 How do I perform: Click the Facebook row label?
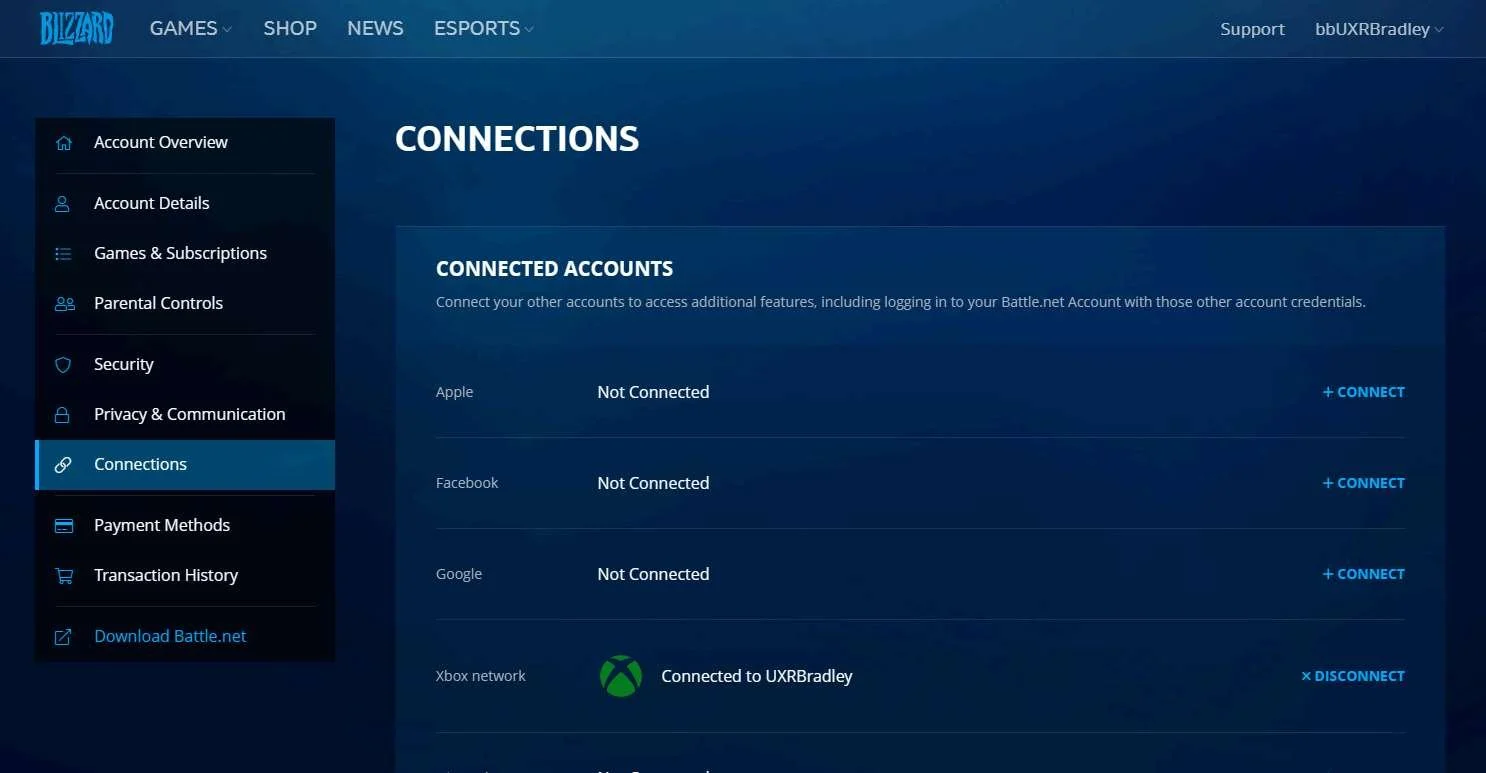467,483
